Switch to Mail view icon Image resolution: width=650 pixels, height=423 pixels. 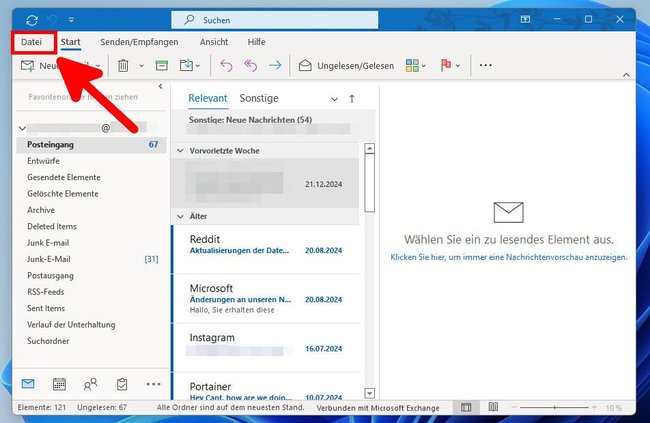coord(28,384)
